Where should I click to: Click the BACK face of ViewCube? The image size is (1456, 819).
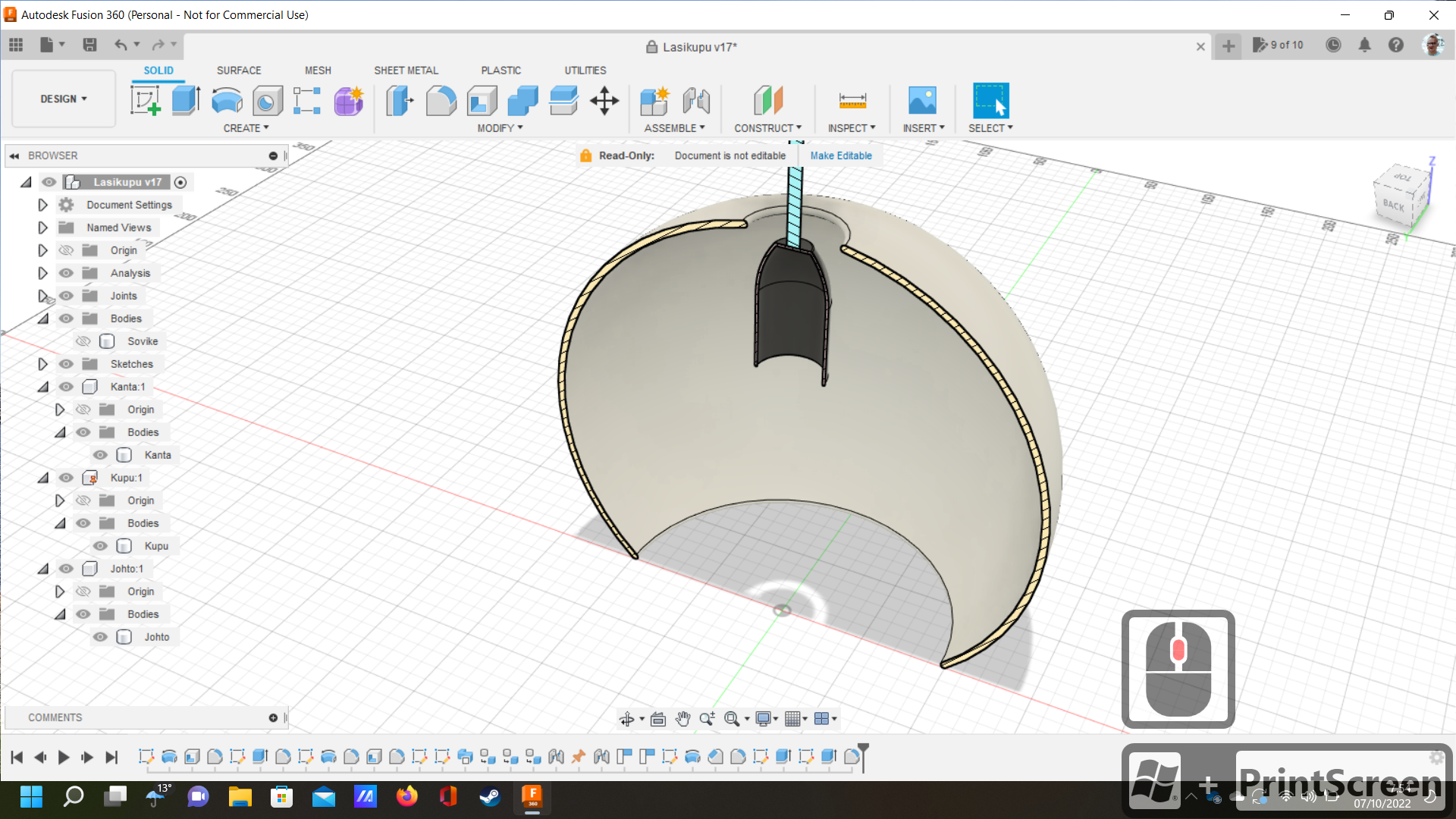coord(1393,205)
